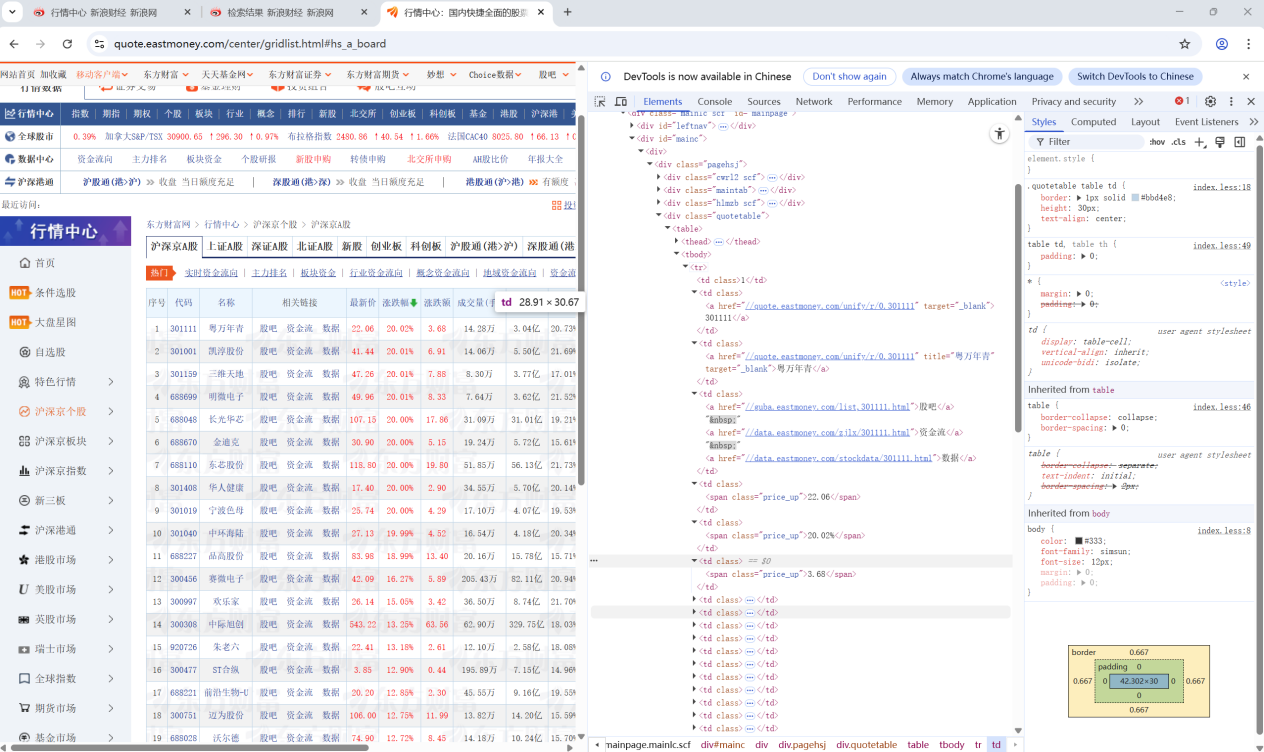Go back in browser history

[x=13, y=44]
